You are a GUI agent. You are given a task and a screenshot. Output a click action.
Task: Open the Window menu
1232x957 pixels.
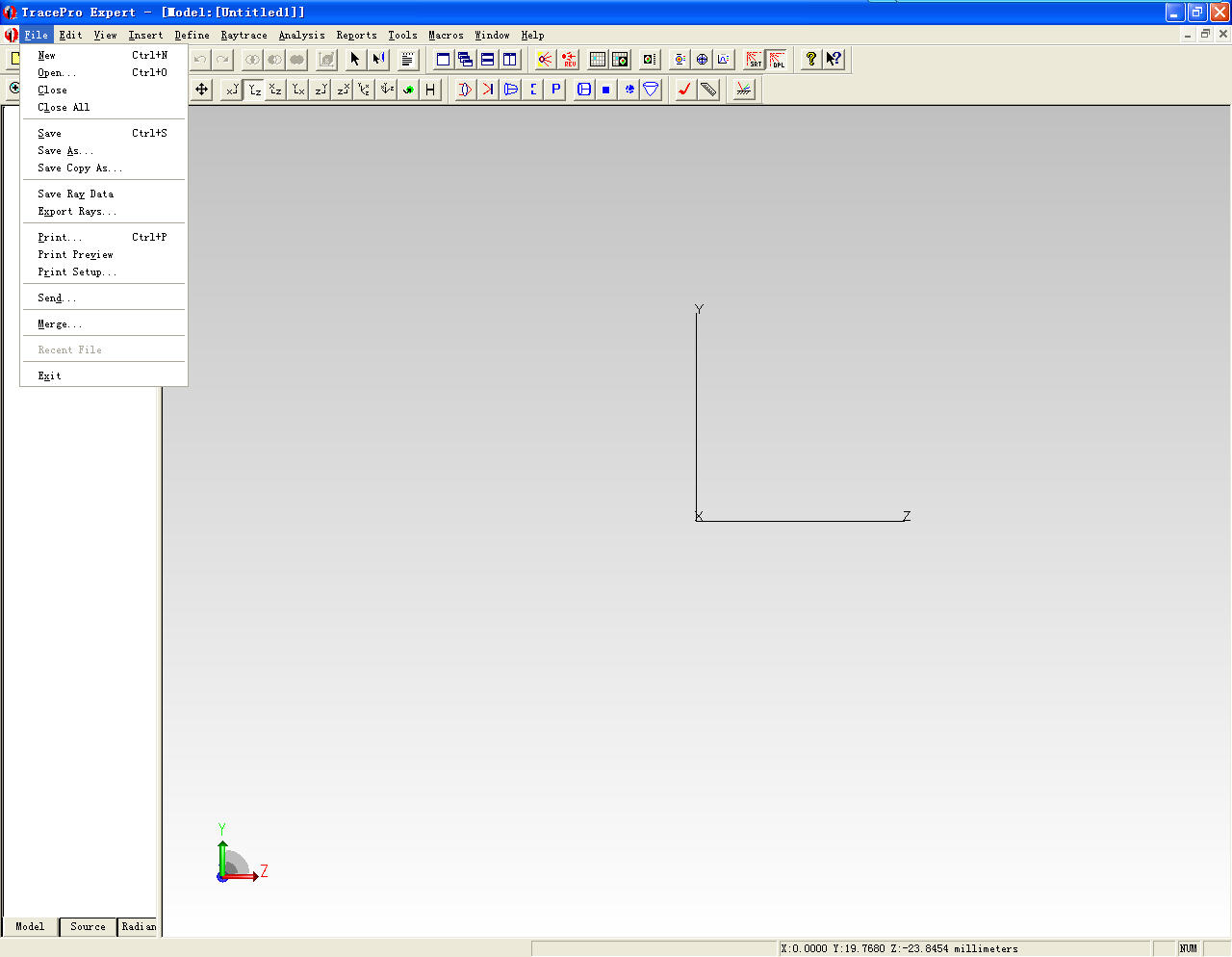(x=492, y=35)
